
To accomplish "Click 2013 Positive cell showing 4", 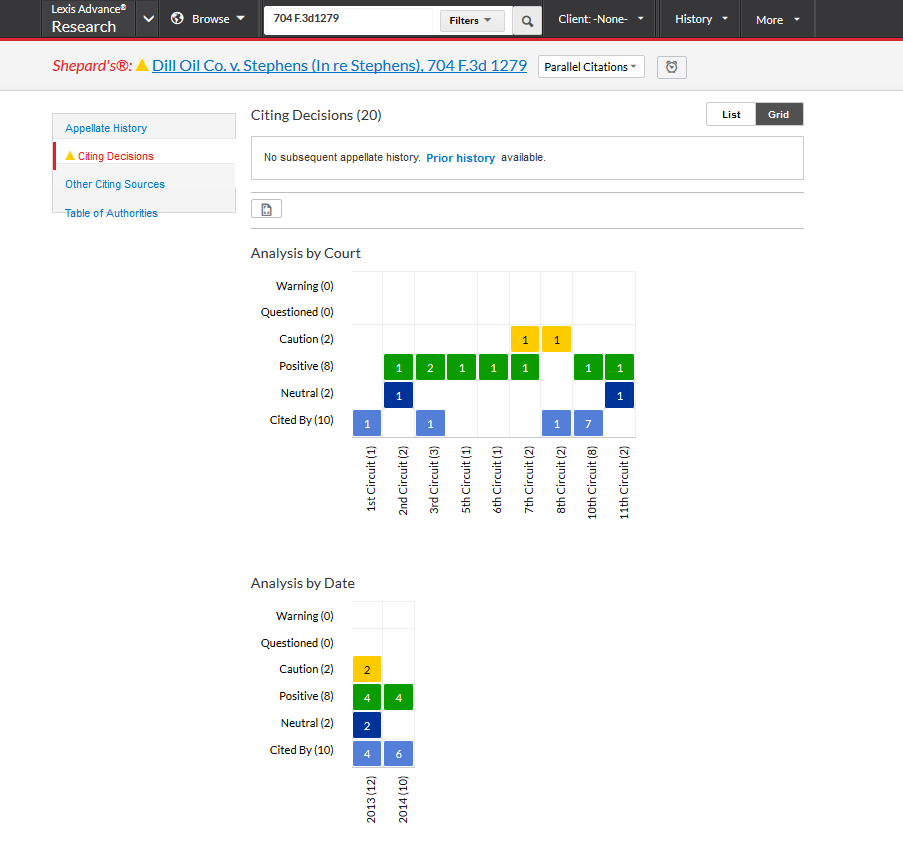I will (367, 697).
